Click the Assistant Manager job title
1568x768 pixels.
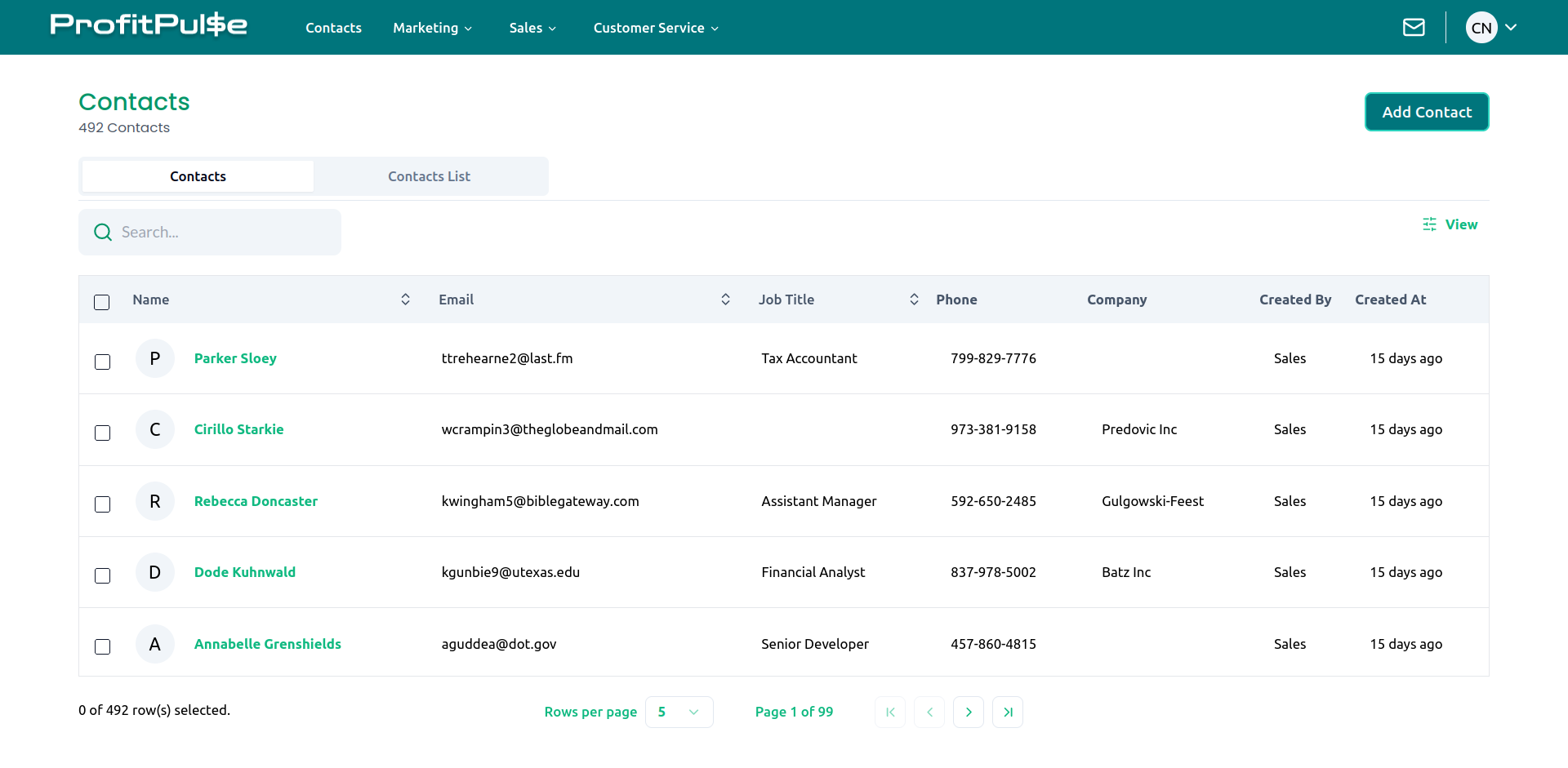[x=819, y=501]
